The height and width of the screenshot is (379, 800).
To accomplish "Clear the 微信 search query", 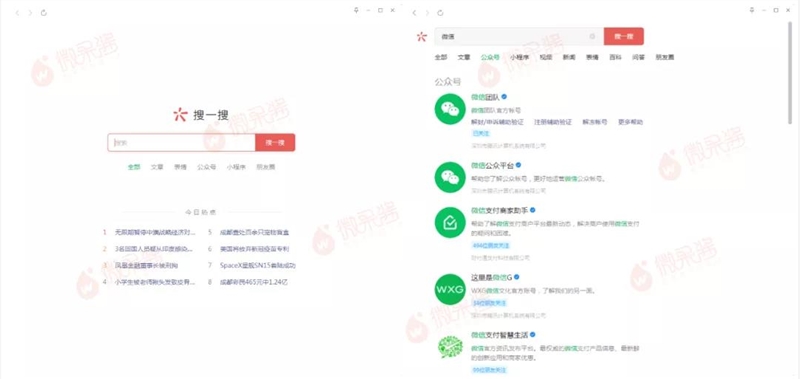I will coord(592,36).
